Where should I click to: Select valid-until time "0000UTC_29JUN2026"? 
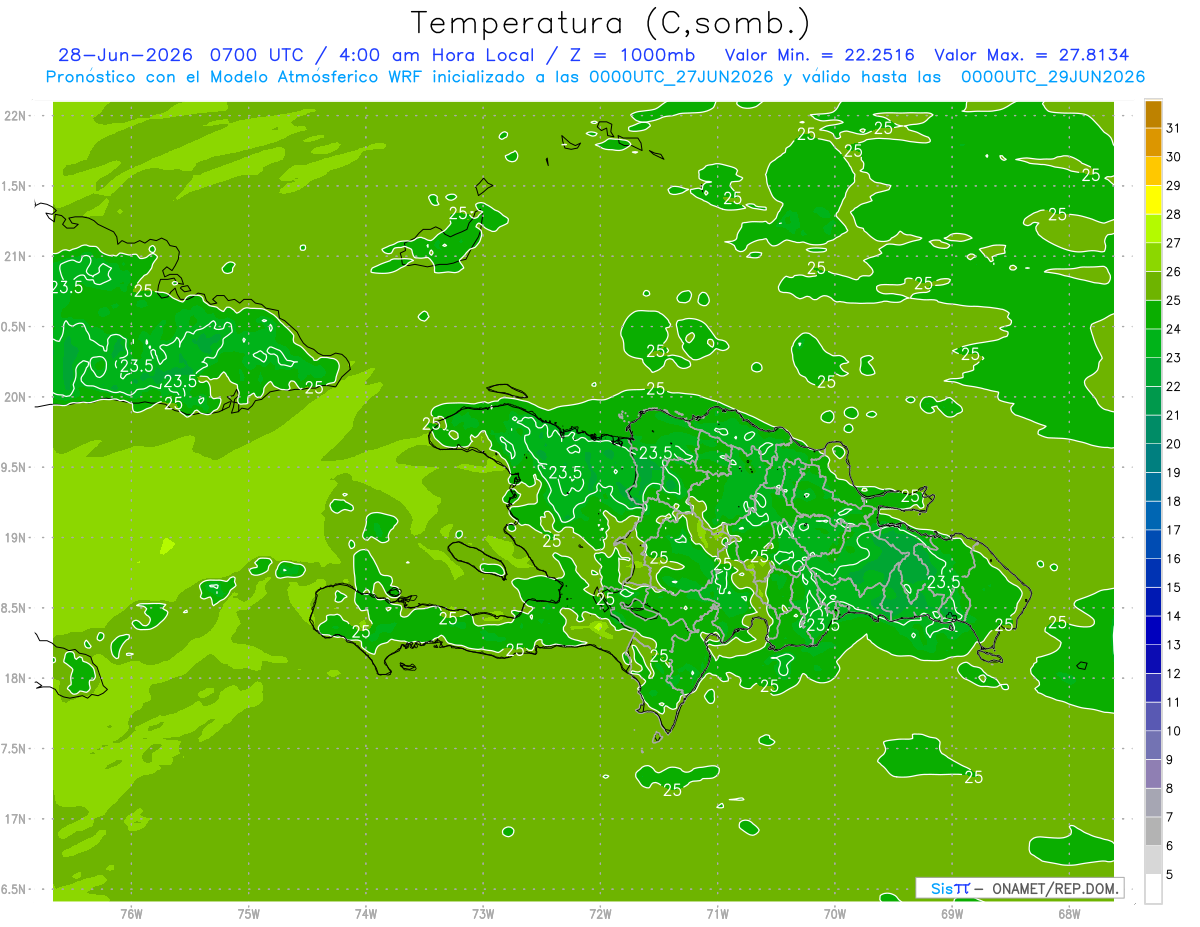coord(1053,77)
